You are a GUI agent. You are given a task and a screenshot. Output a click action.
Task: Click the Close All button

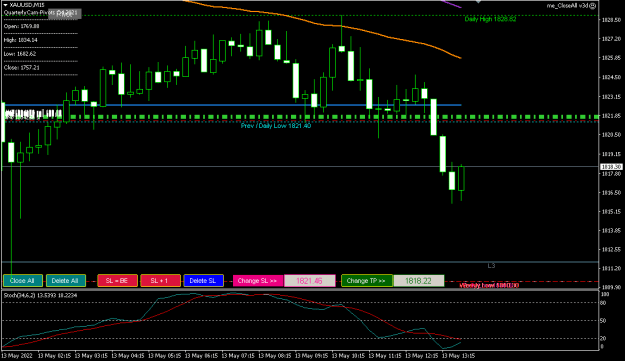[x=22, y=281]
